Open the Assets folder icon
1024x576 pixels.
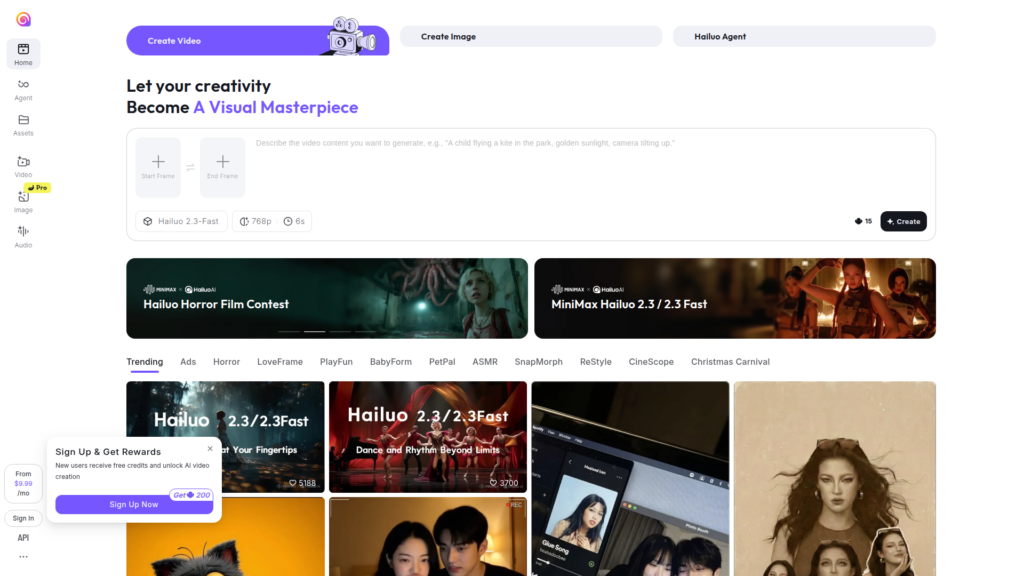point(23,124)
